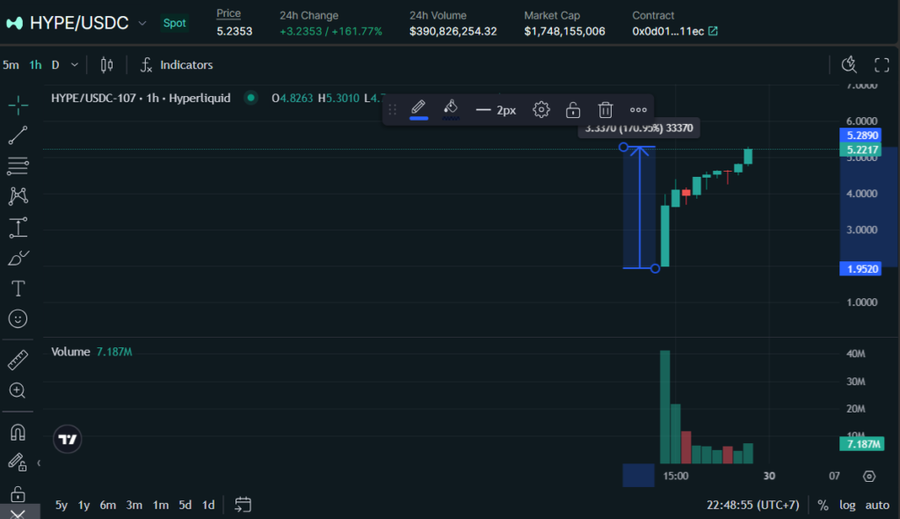Toggle lock all drawing tools
Screen dimensions: 900x519
tap(18, 493)
